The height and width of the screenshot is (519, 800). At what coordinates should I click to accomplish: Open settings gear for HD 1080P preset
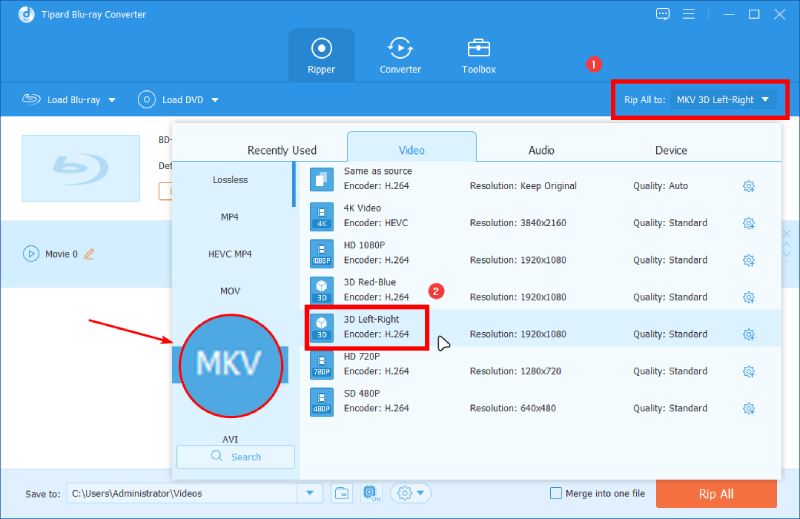748,260
